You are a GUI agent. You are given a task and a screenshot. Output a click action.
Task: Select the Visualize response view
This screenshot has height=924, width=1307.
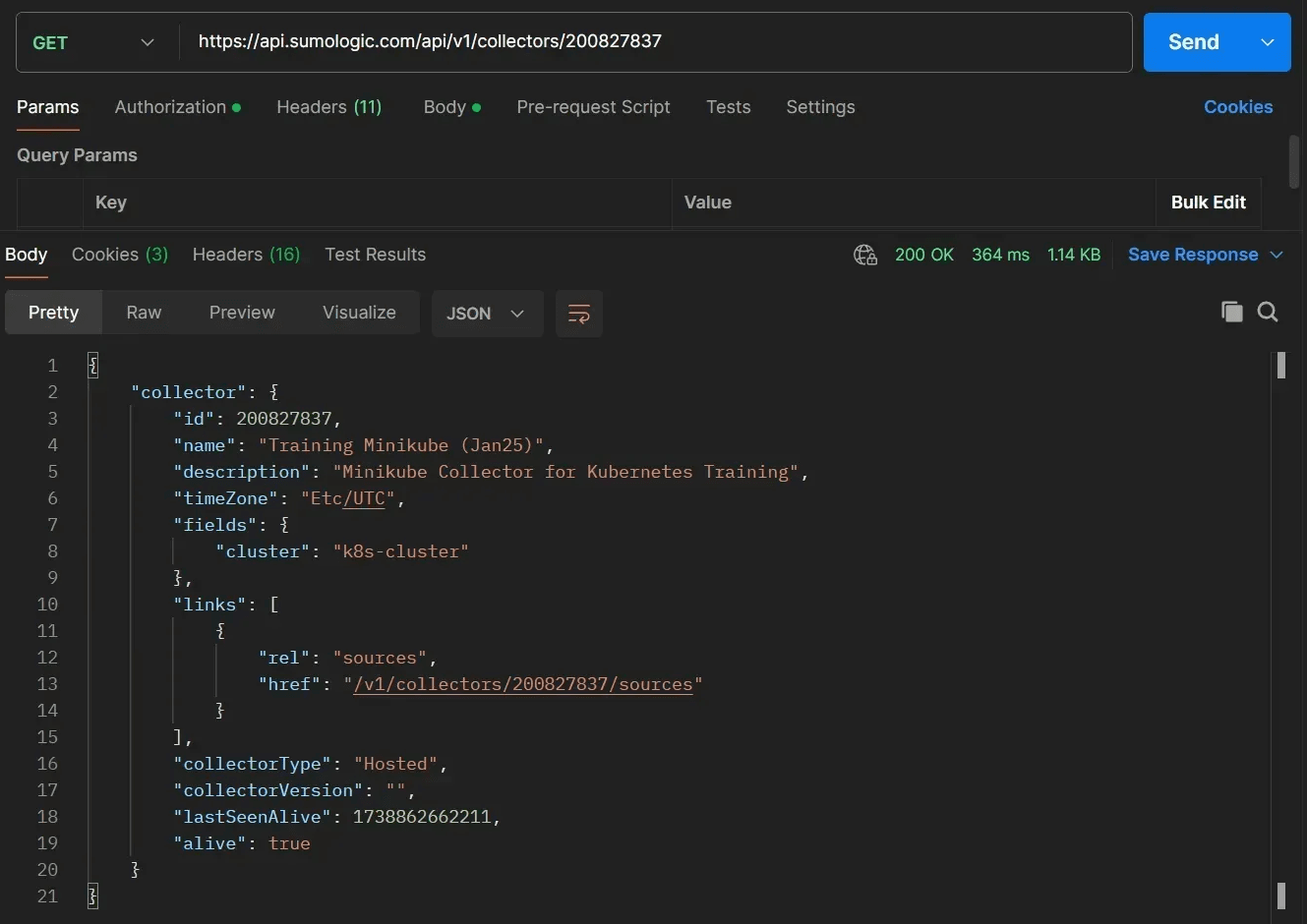(x=359, y=313)
